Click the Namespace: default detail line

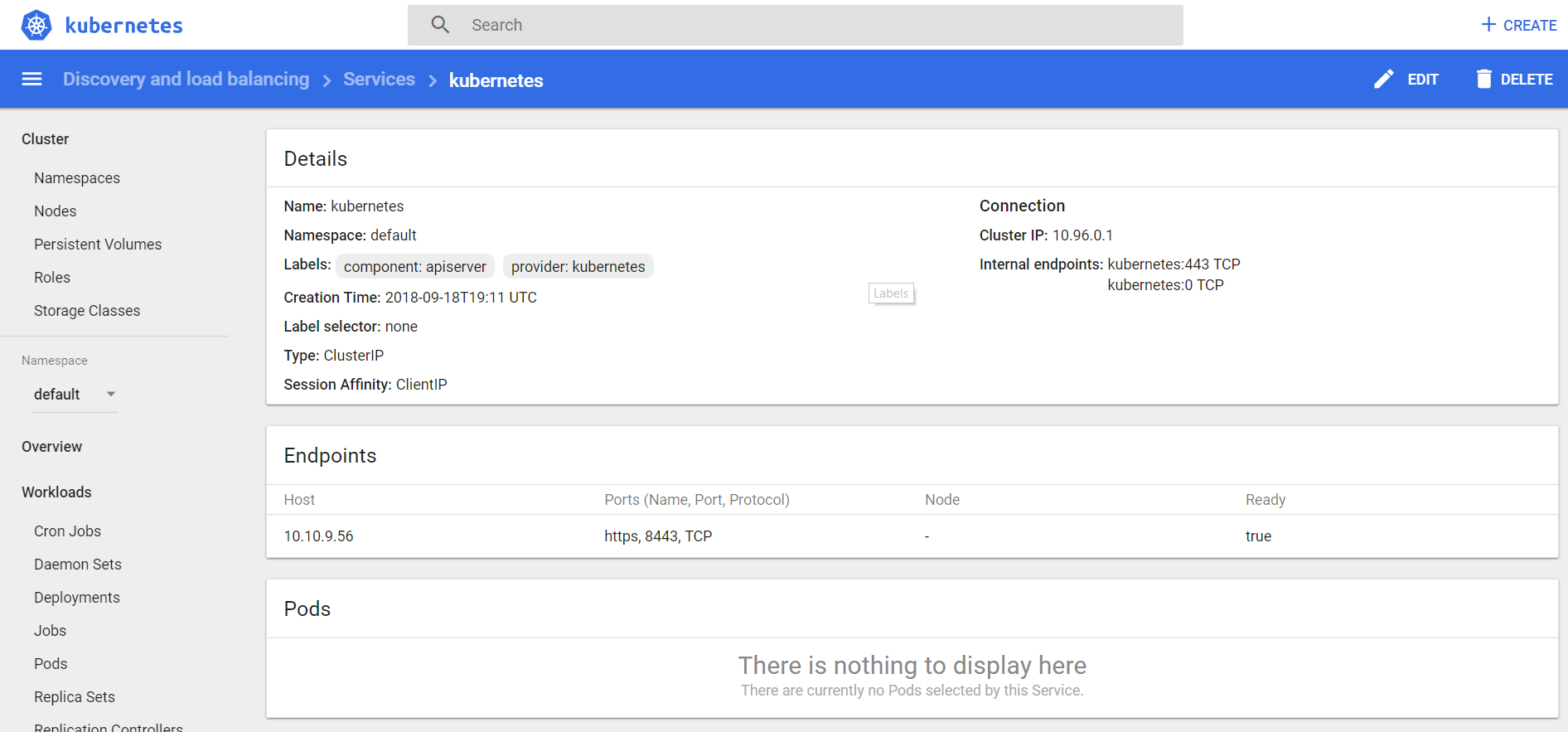[350, 235]
